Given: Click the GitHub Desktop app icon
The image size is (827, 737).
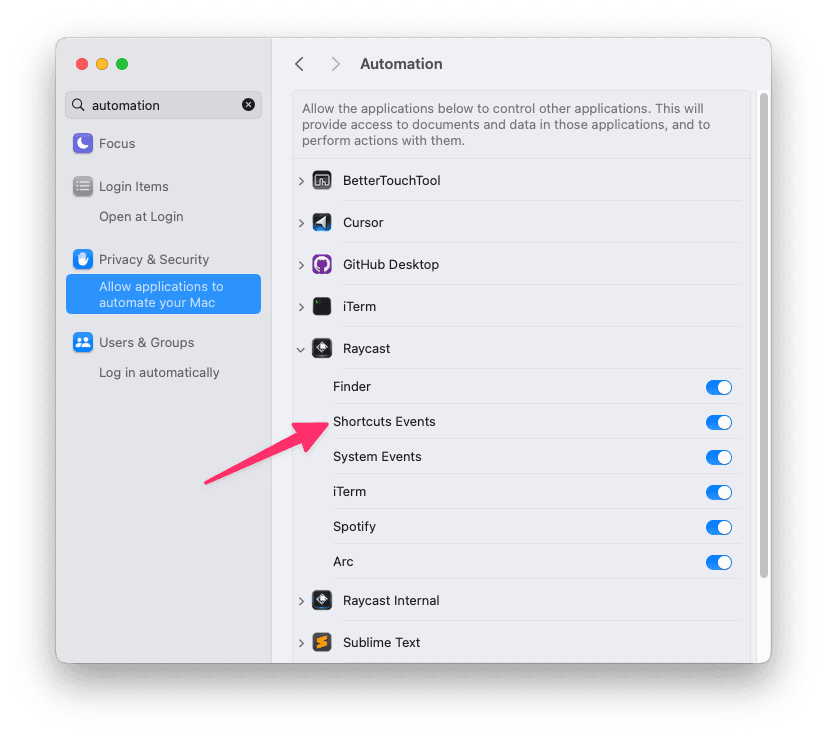Looking at the screenshot, I should tap(322, 264).
